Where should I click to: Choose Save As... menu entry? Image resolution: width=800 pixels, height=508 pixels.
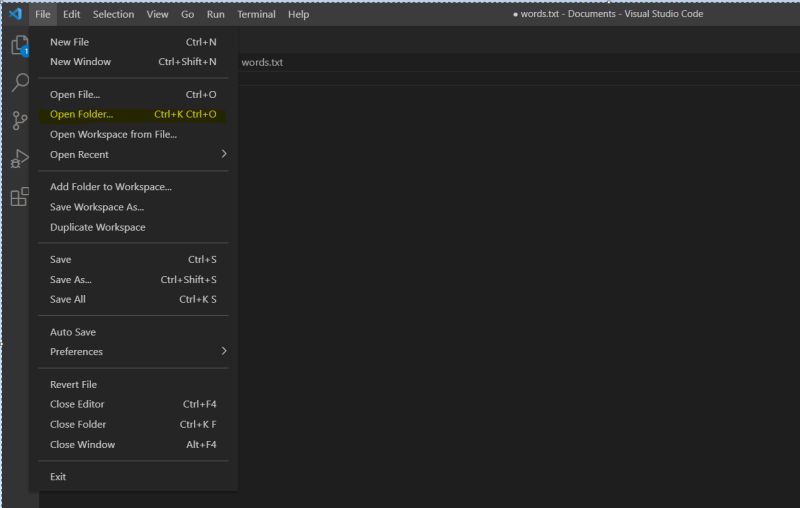133,280
